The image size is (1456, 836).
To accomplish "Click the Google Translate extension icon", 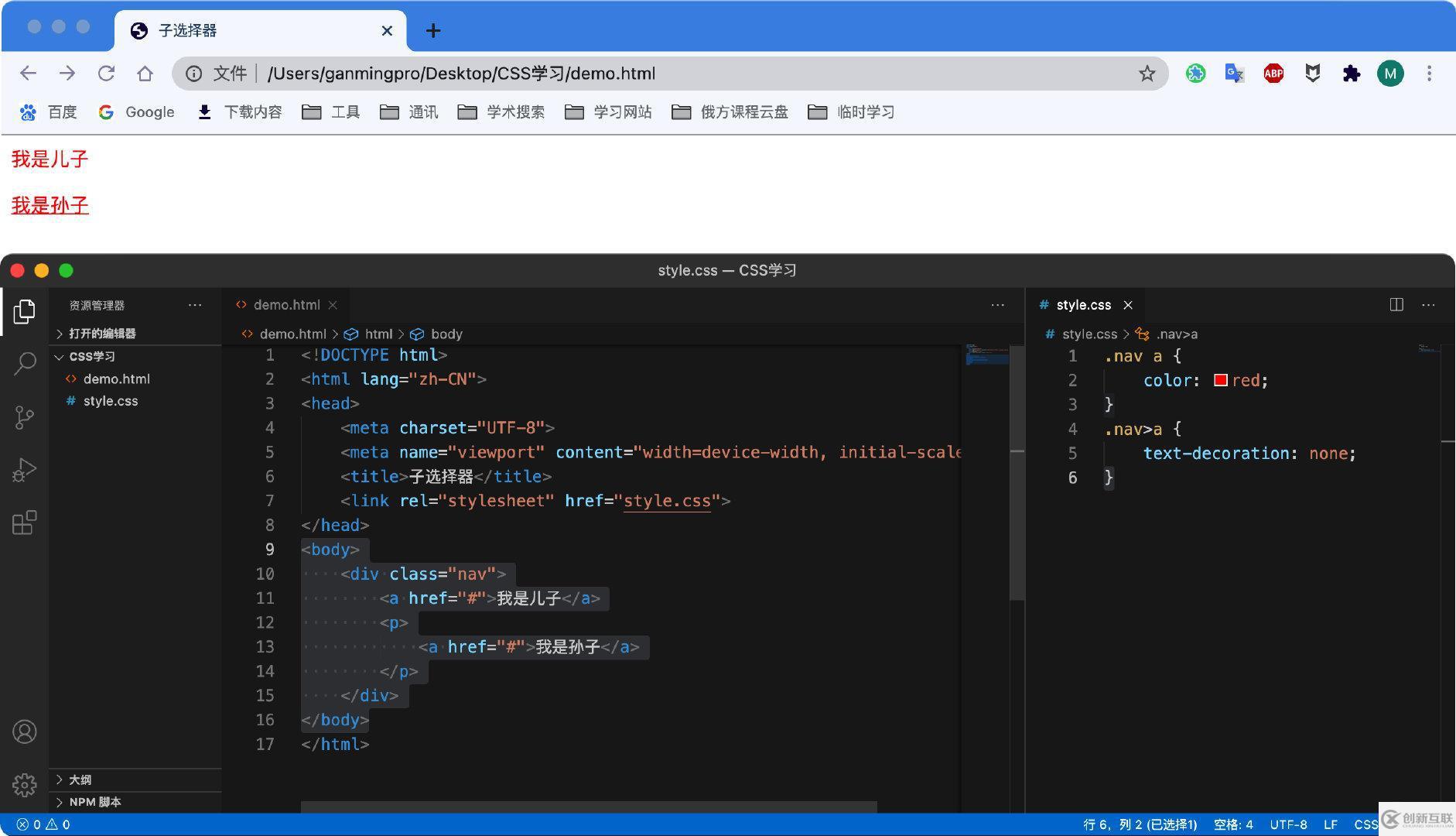I will coord(1234,74).
